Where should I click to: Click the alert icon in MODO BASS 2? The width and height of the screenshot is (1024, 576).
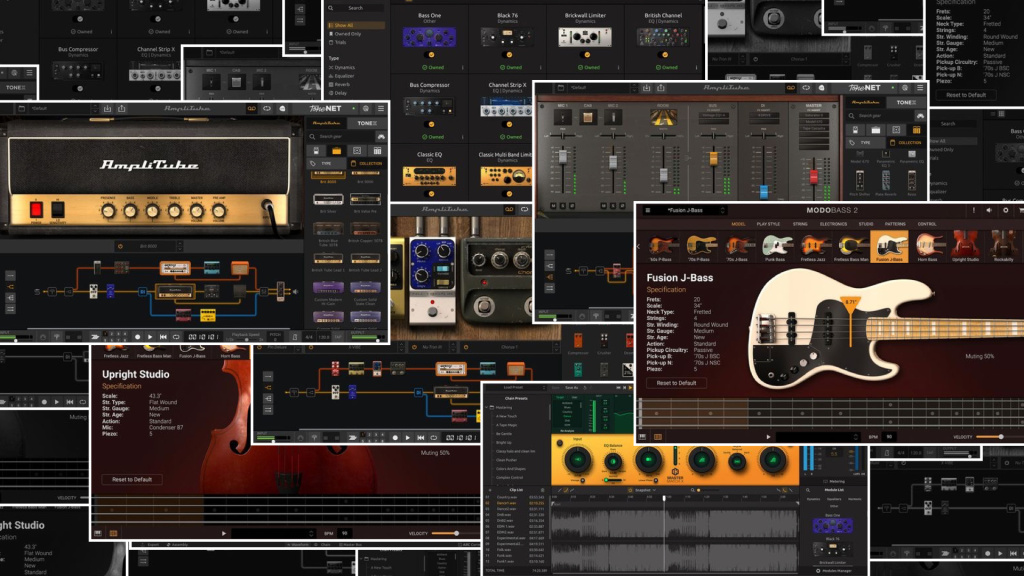pos(973,210)
